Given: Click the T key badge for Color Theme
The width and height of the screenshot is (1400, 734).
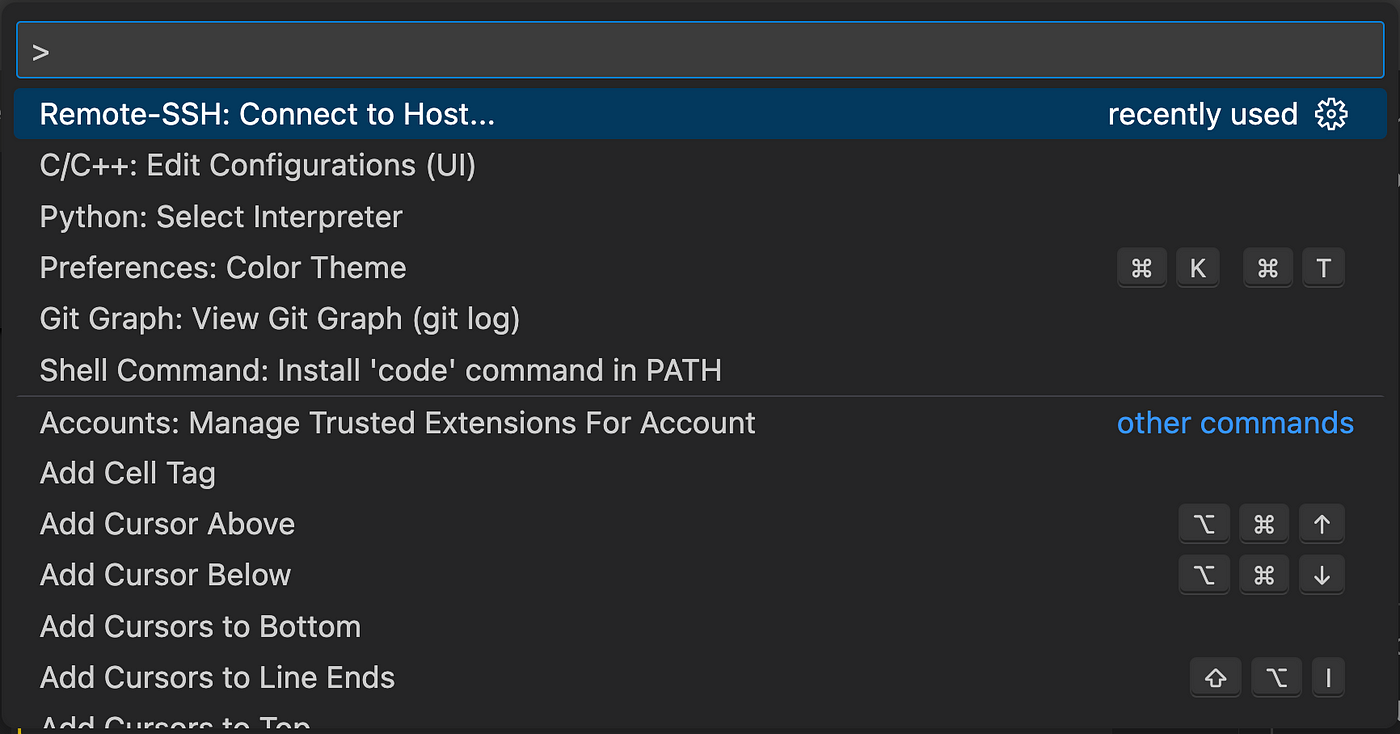Looking at the screenshot, I should pyautogui.click(x=1324, y=268).
